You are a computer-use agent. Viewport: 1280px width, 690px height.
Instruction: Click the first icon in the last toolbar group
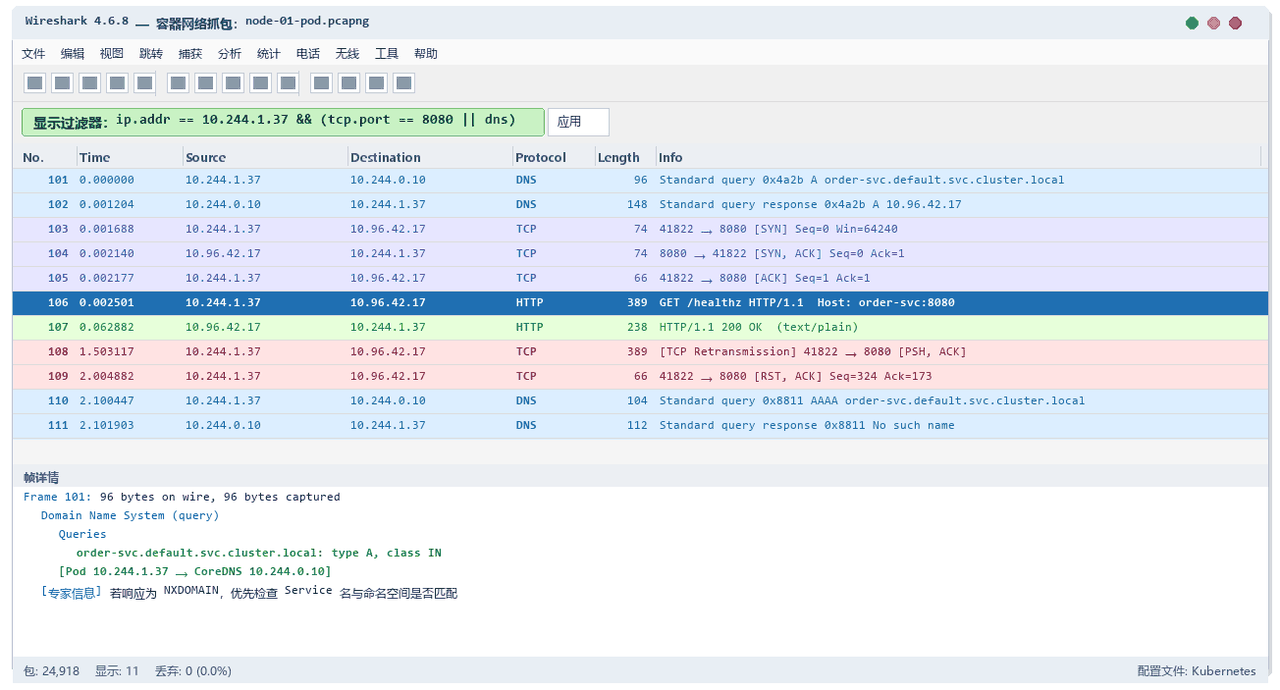(322, 83)
